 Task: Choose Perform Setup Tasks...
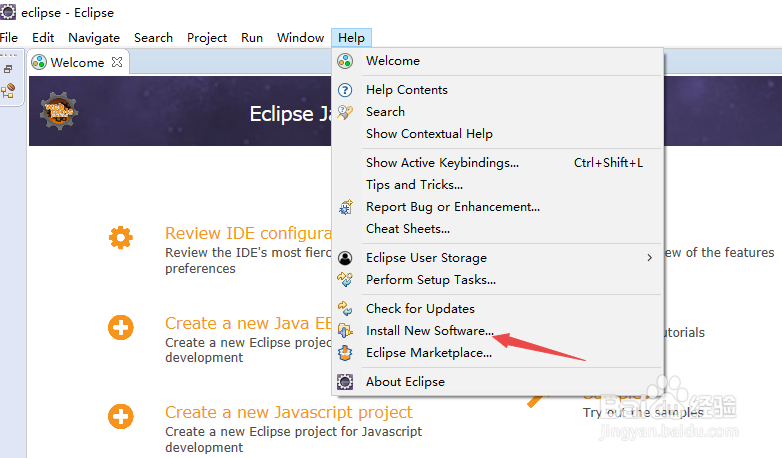(x=498, y=279)
